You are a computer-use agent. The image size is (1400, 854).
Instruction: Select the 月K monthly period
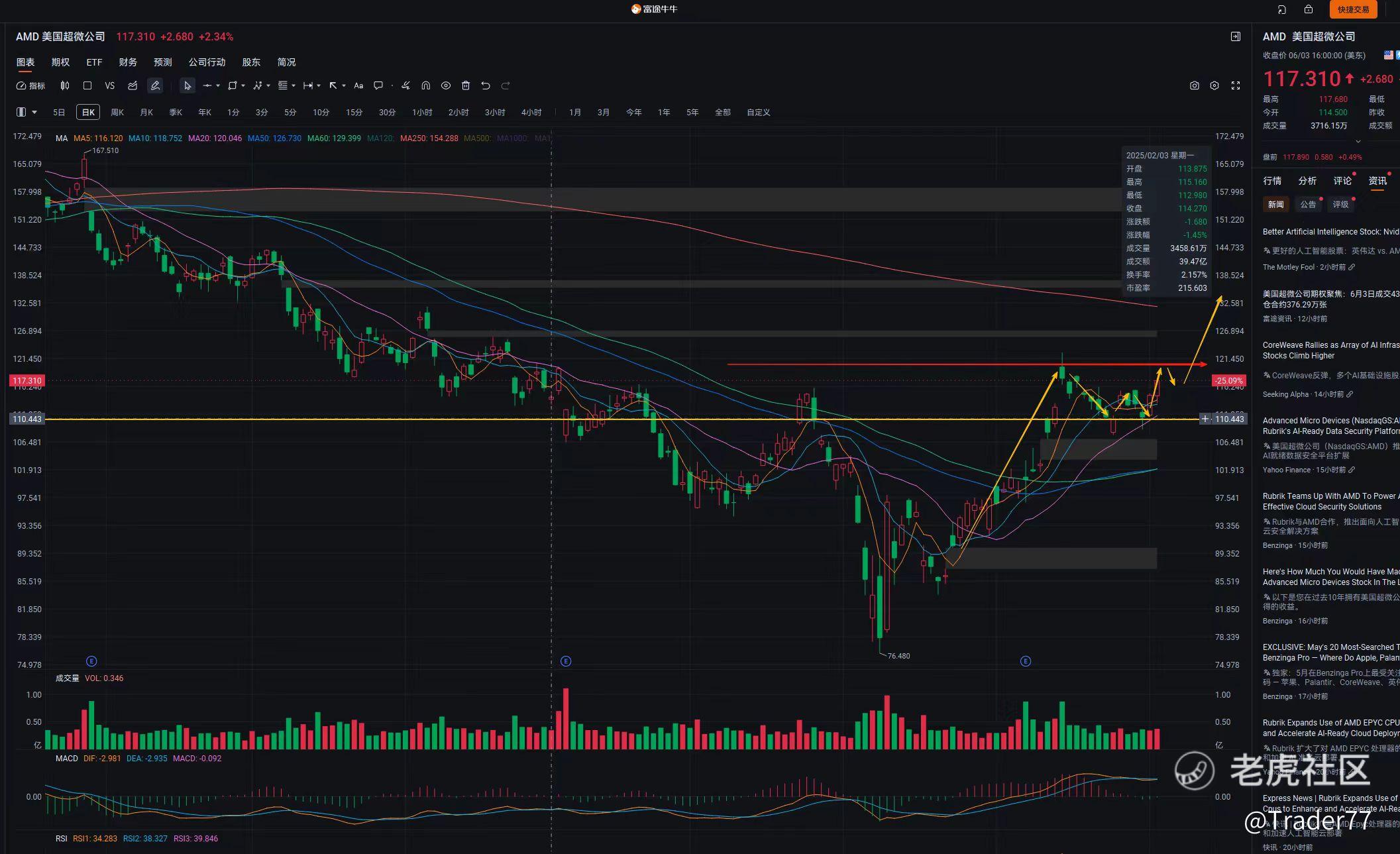pos(146,113)
